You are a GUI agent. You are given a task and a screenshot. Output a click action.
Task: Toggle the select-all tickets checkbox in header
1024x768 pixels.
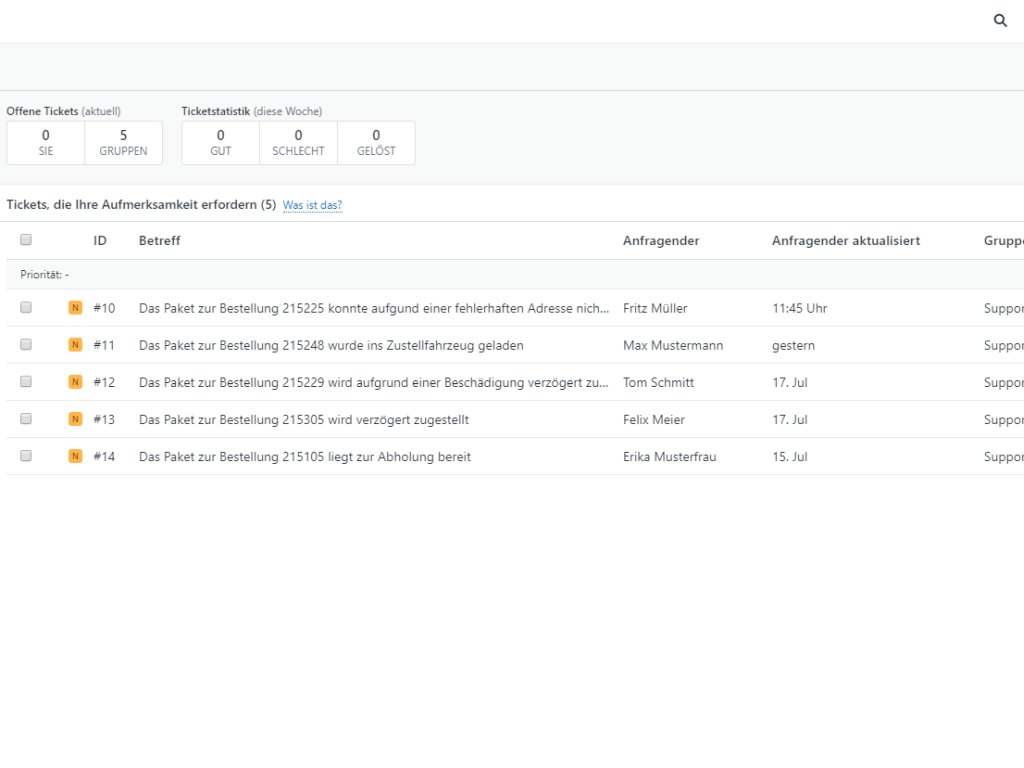(26, 240)
